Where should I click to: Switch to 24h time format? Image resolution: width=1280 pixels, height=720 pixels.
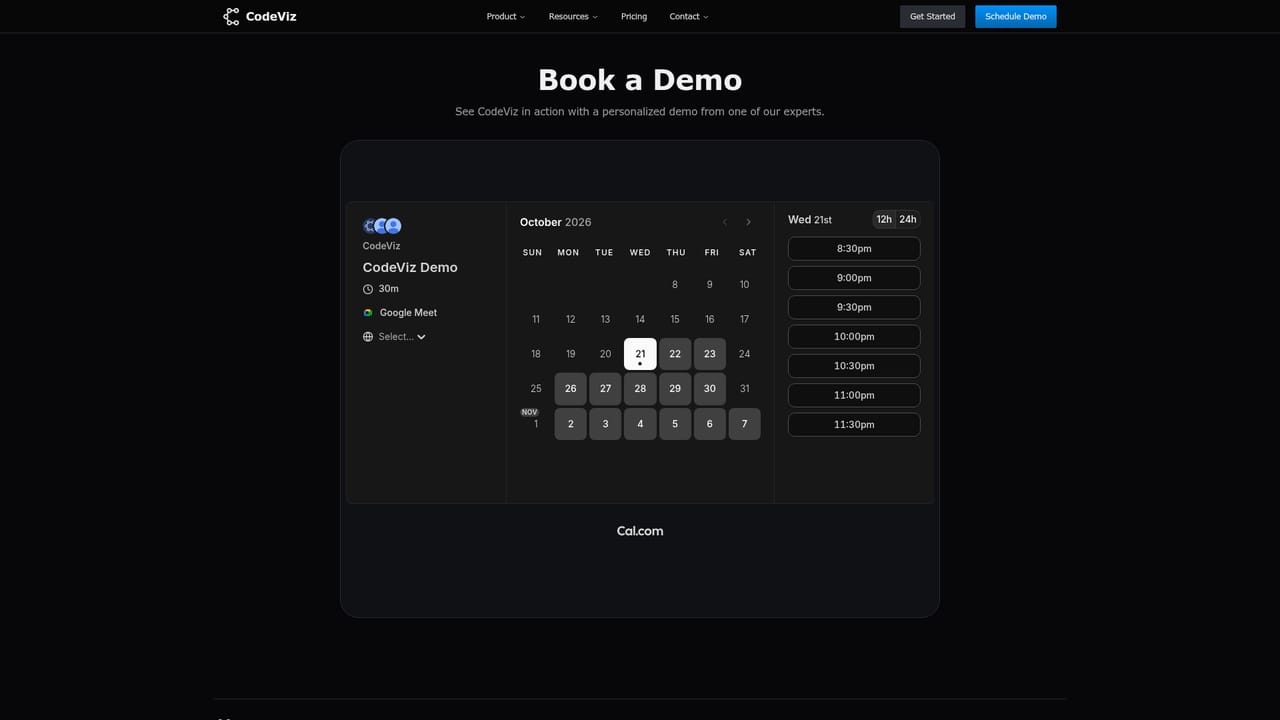(907, 219)
